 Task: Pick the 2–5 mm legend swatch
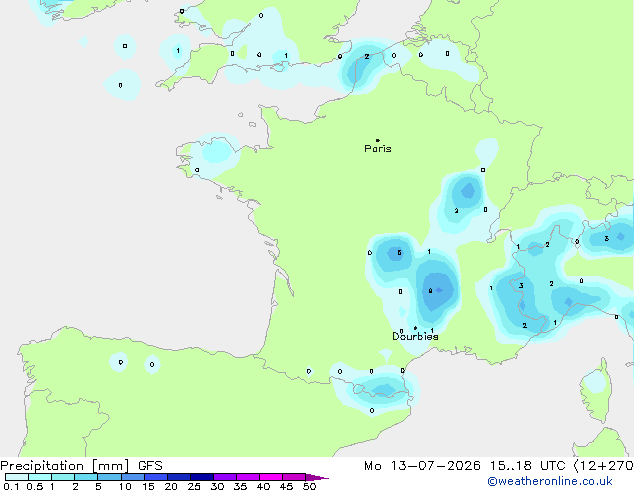pyautogui.click(x=86, y=477)
